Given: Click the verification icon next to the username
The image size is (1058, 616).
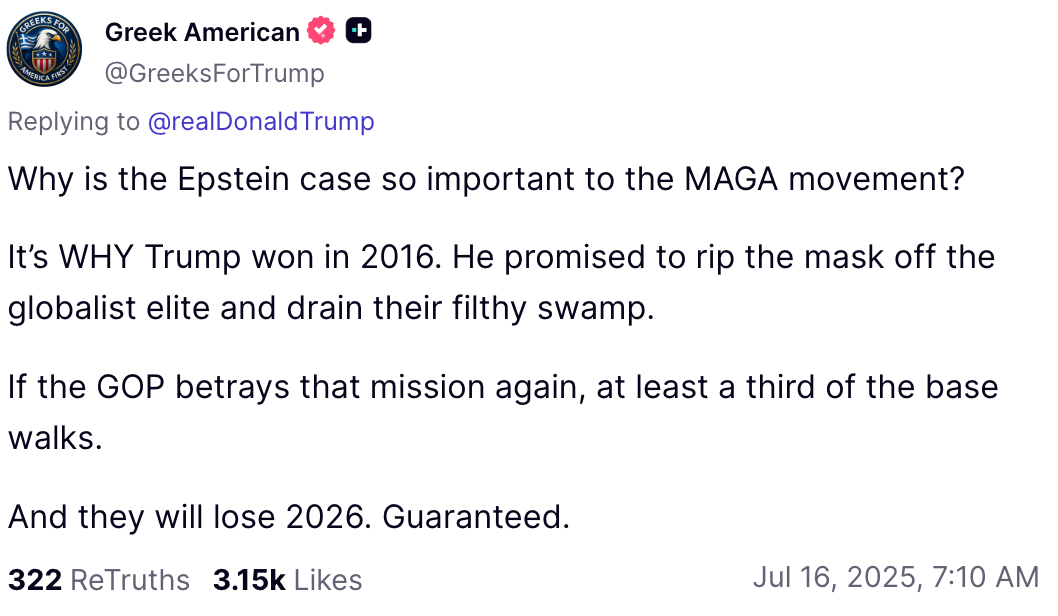Looking at the screenshot, I should [319, 30].
